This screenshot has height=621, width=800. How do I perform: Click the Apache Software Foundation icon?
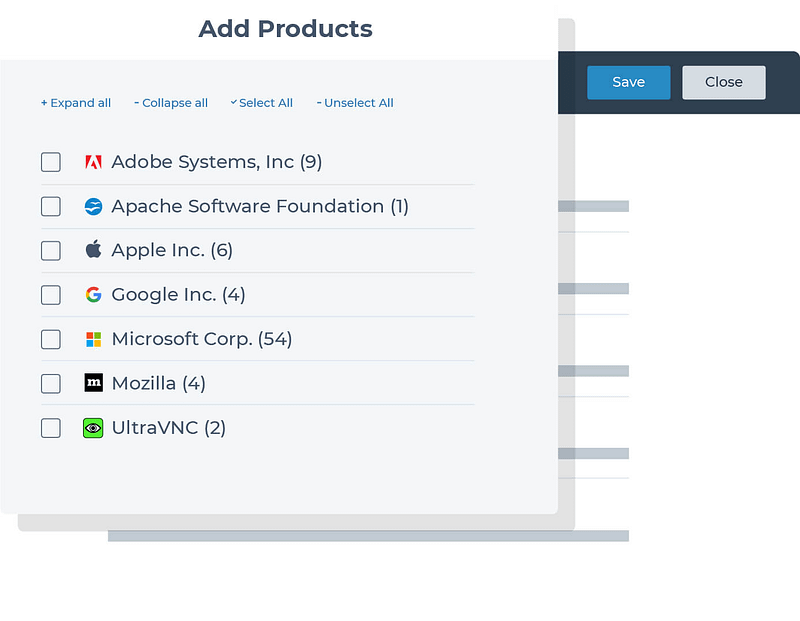coord(93,207)
